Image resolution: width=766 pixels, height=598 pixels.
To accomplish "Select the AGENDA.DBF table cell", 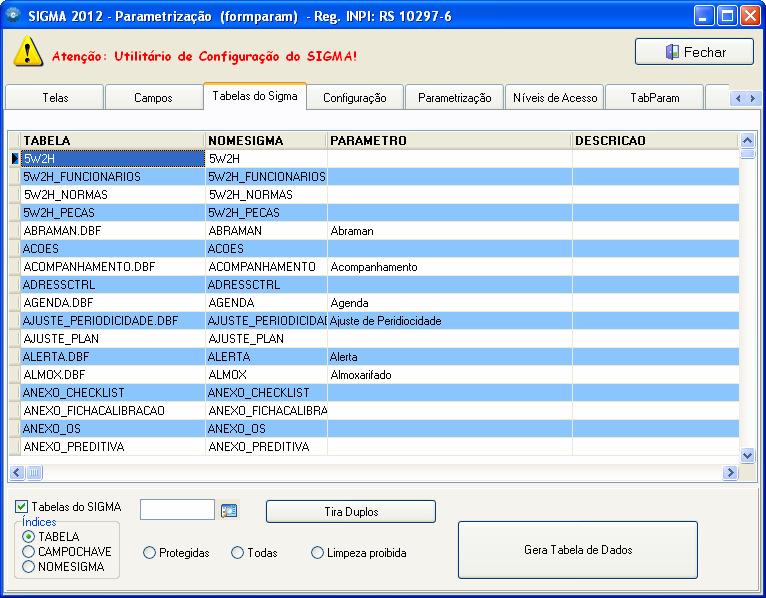I will point(113,303).
